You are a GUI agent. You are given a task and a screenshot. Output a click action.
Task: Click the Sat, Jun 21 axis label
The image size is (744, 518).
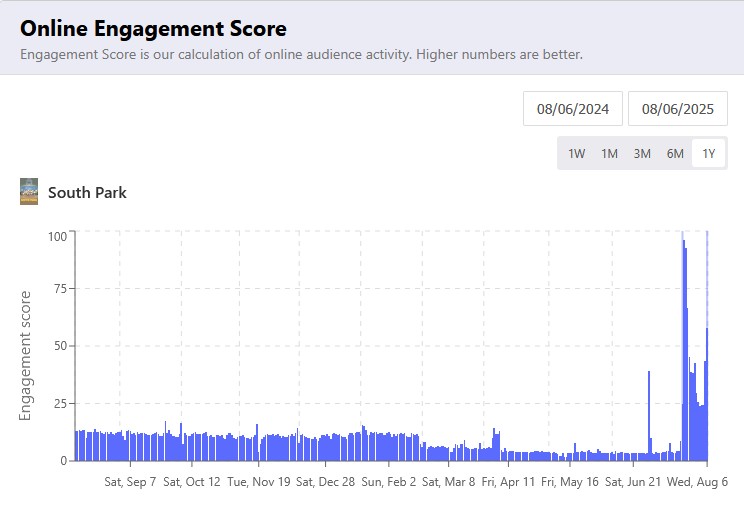[633, 482]
